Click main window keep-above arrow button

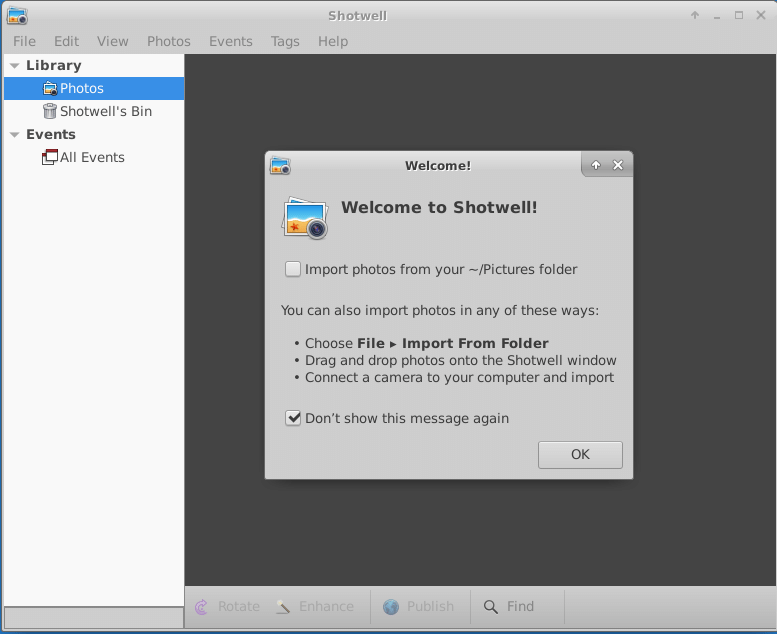[x=695, y=15]
